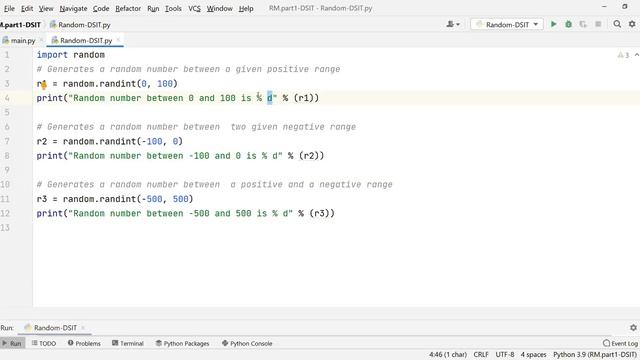Open the Window menu
Viewport: 640px width, 360px height.
tap(220, 8)
